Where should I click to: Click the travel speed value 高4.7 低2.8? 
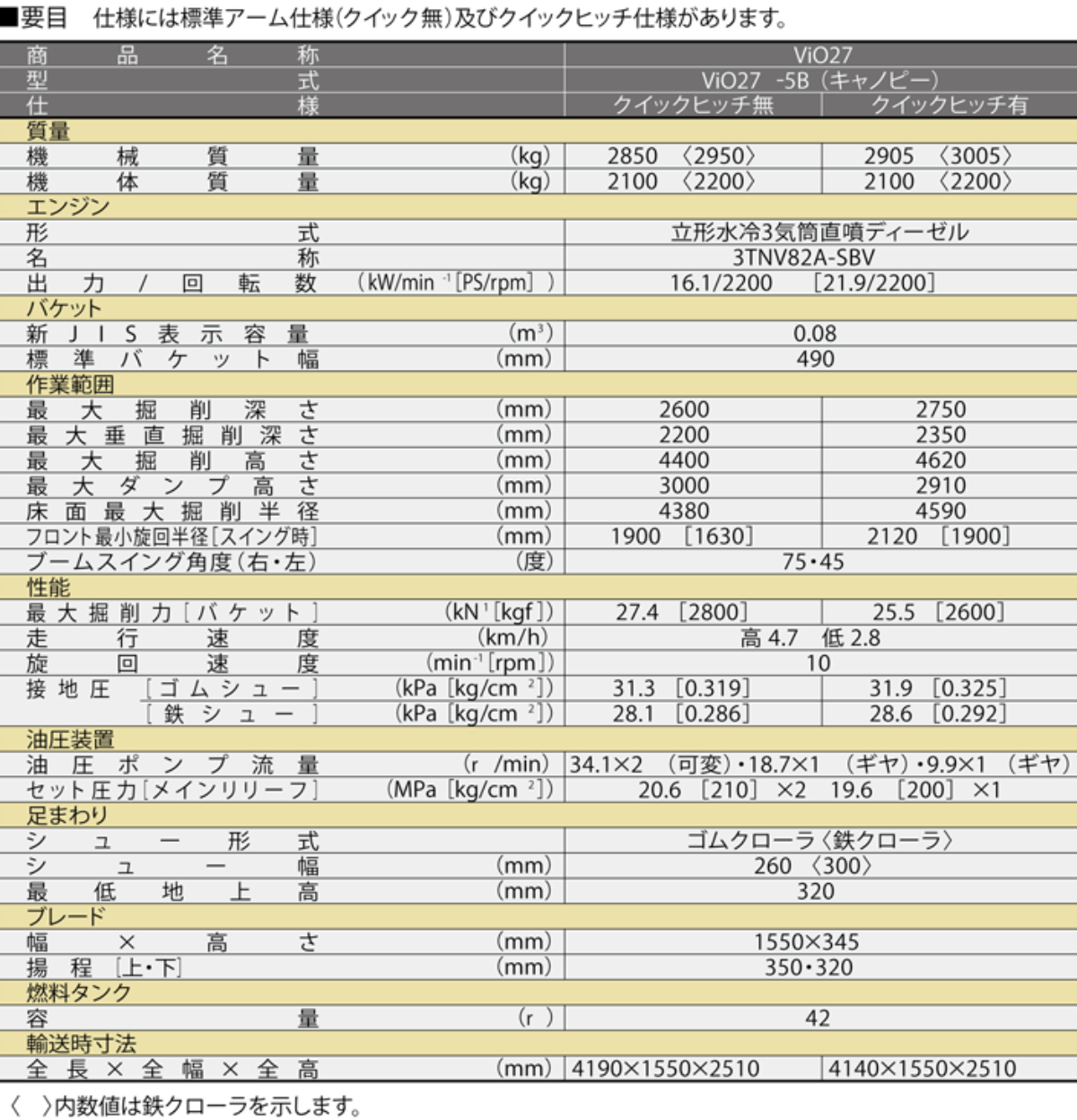(810, 638)
